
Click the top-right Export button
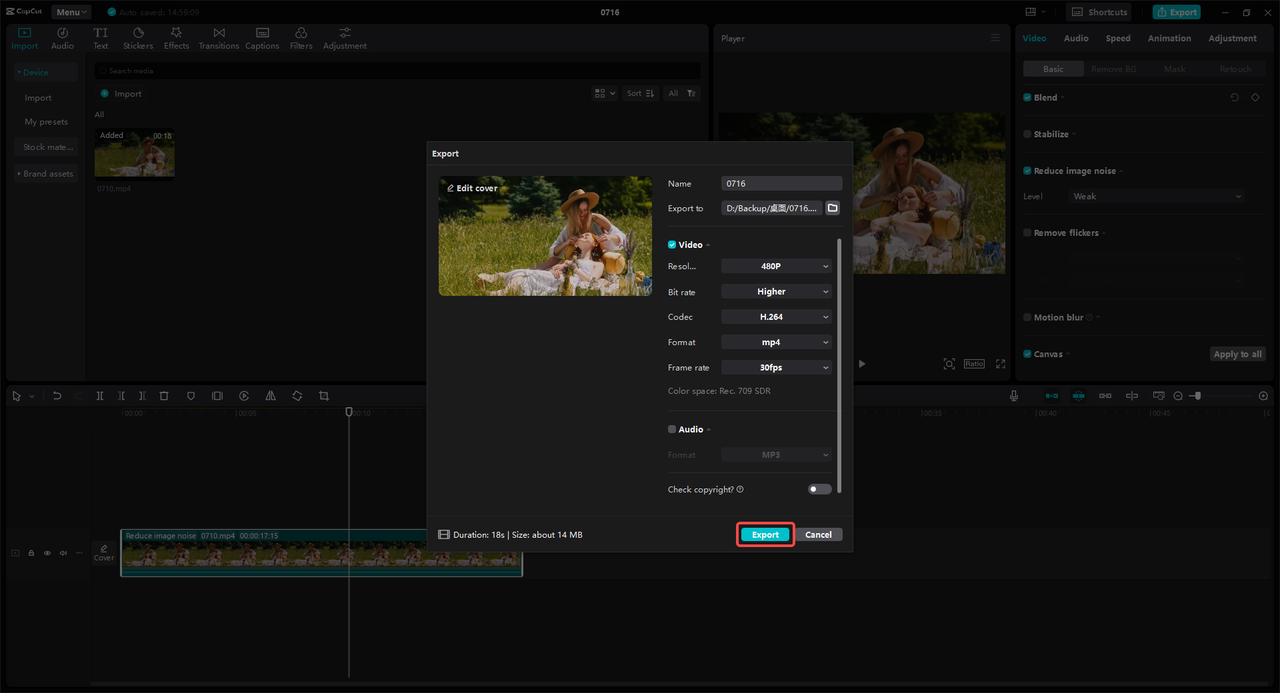(1176, 12)
